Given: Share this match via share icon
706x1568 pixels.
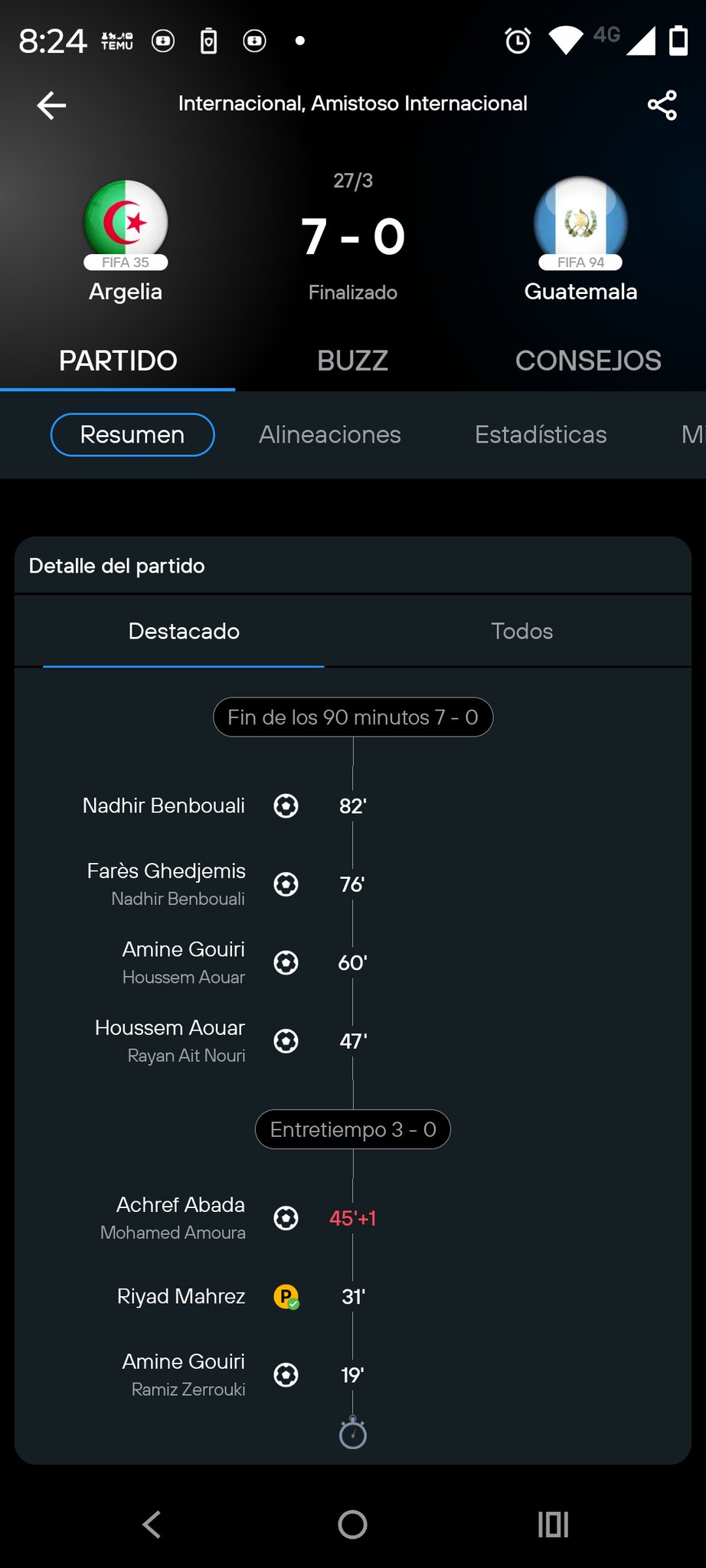Looking at the screenshot, I should [662, 105].
